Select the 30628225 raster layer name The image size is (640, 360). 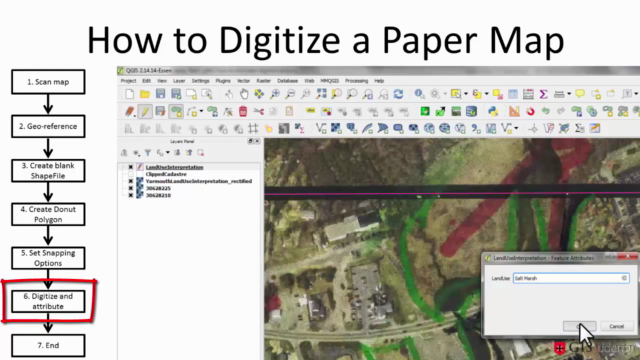pos(158,188)
